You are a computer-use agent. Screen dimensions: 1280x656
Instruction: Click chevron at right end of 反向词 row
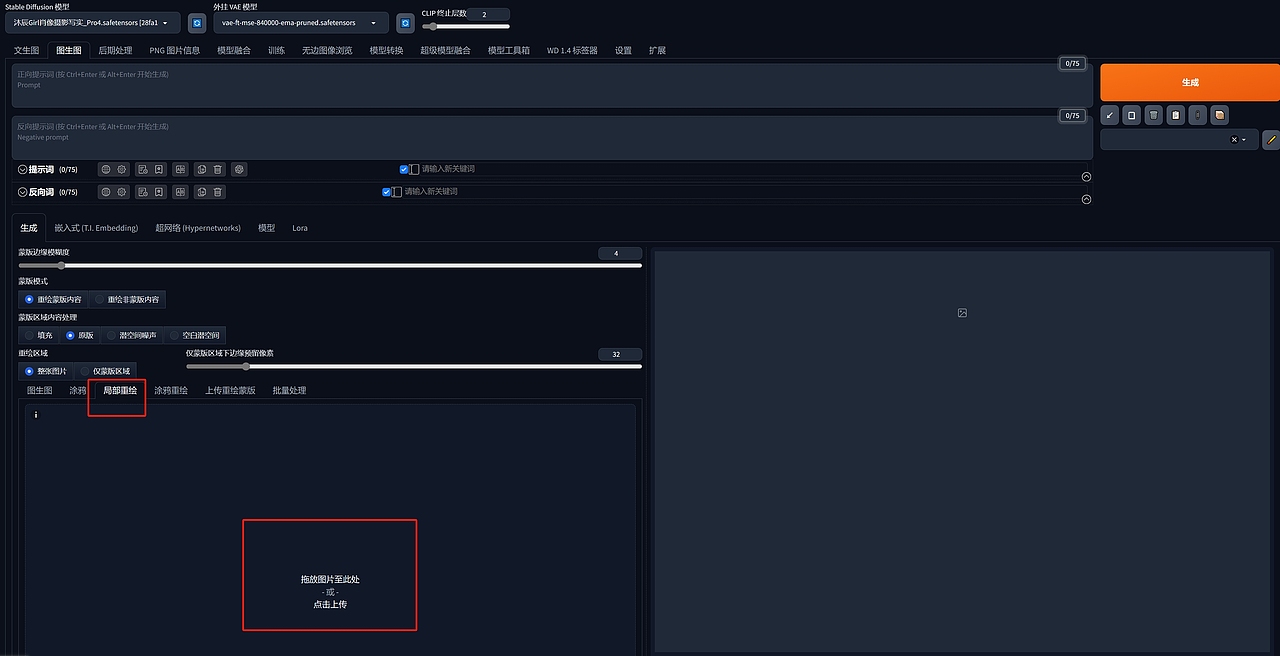[1086, 199]
